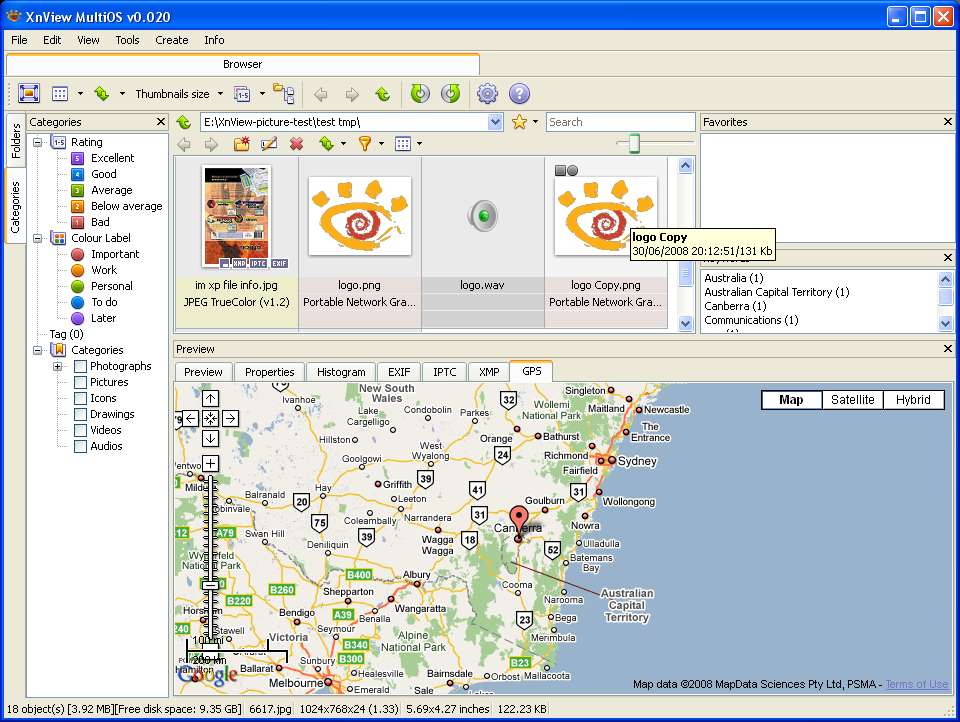Screen dimensions: 960x722
Task: Open the address path dropdown arrow
Action: click(x=495, y=122)
